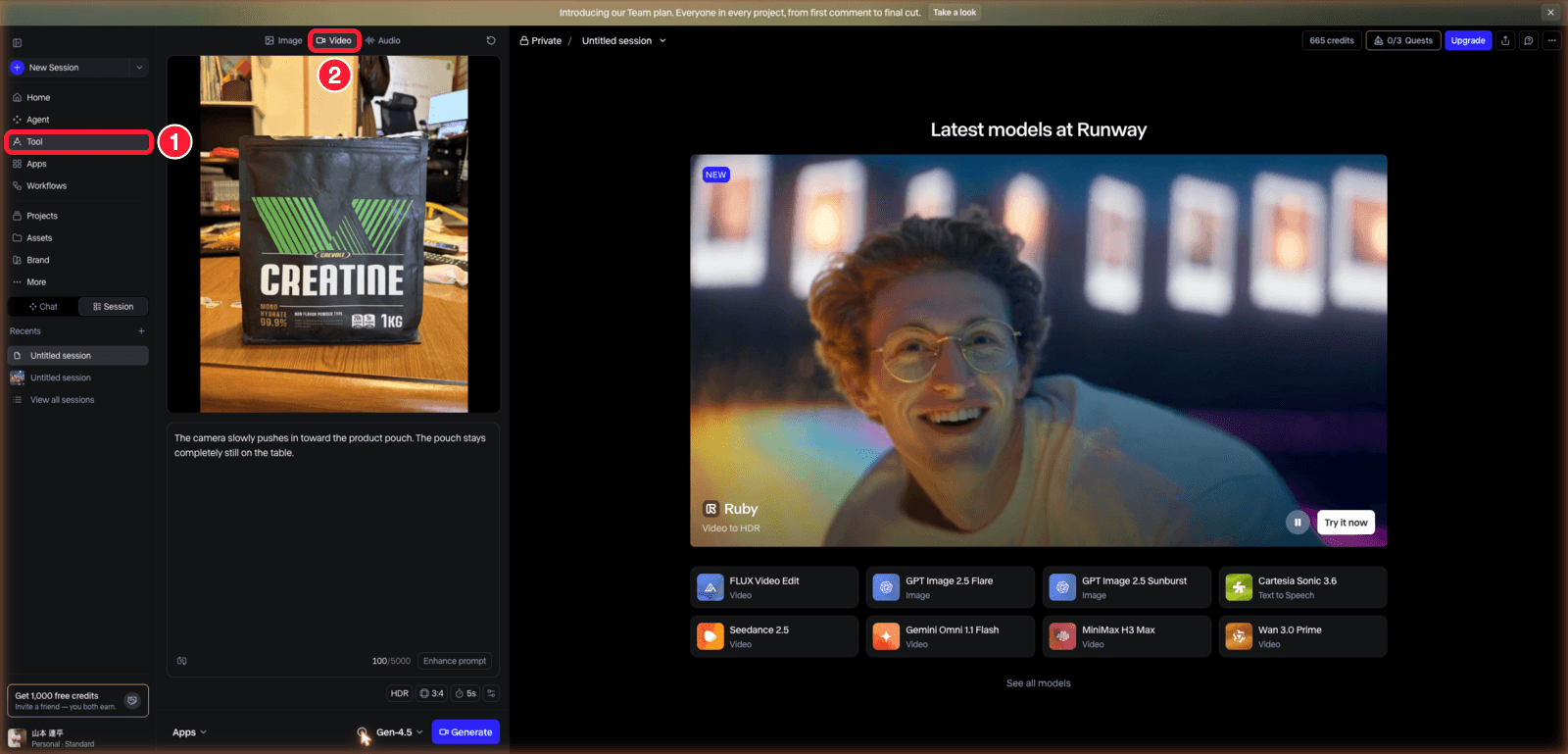
Task: Click the Enhance prompt button
Action: click(x=455, y=661)
